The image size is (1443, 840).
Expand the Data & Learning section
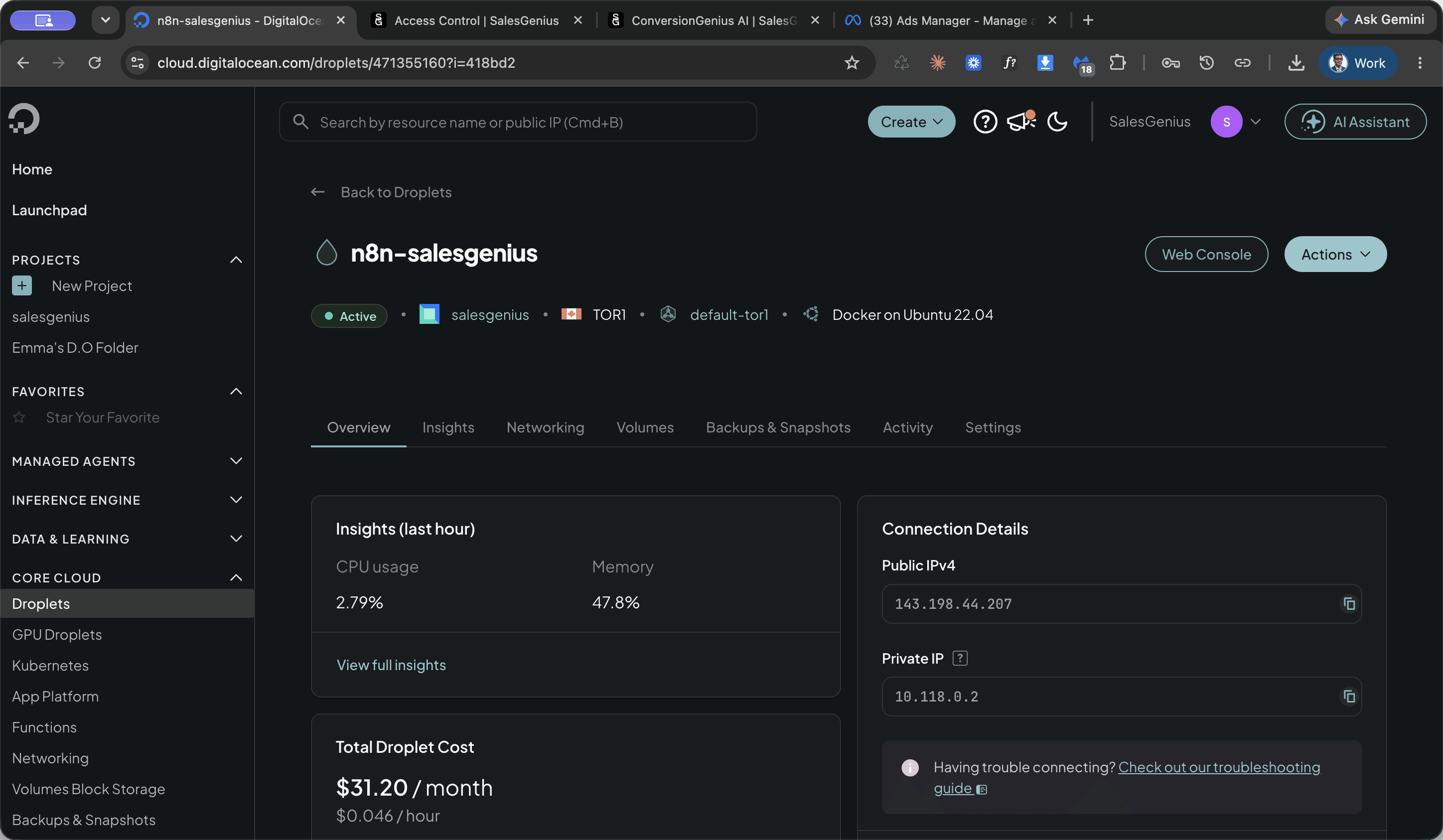click(x=236, y=539)
